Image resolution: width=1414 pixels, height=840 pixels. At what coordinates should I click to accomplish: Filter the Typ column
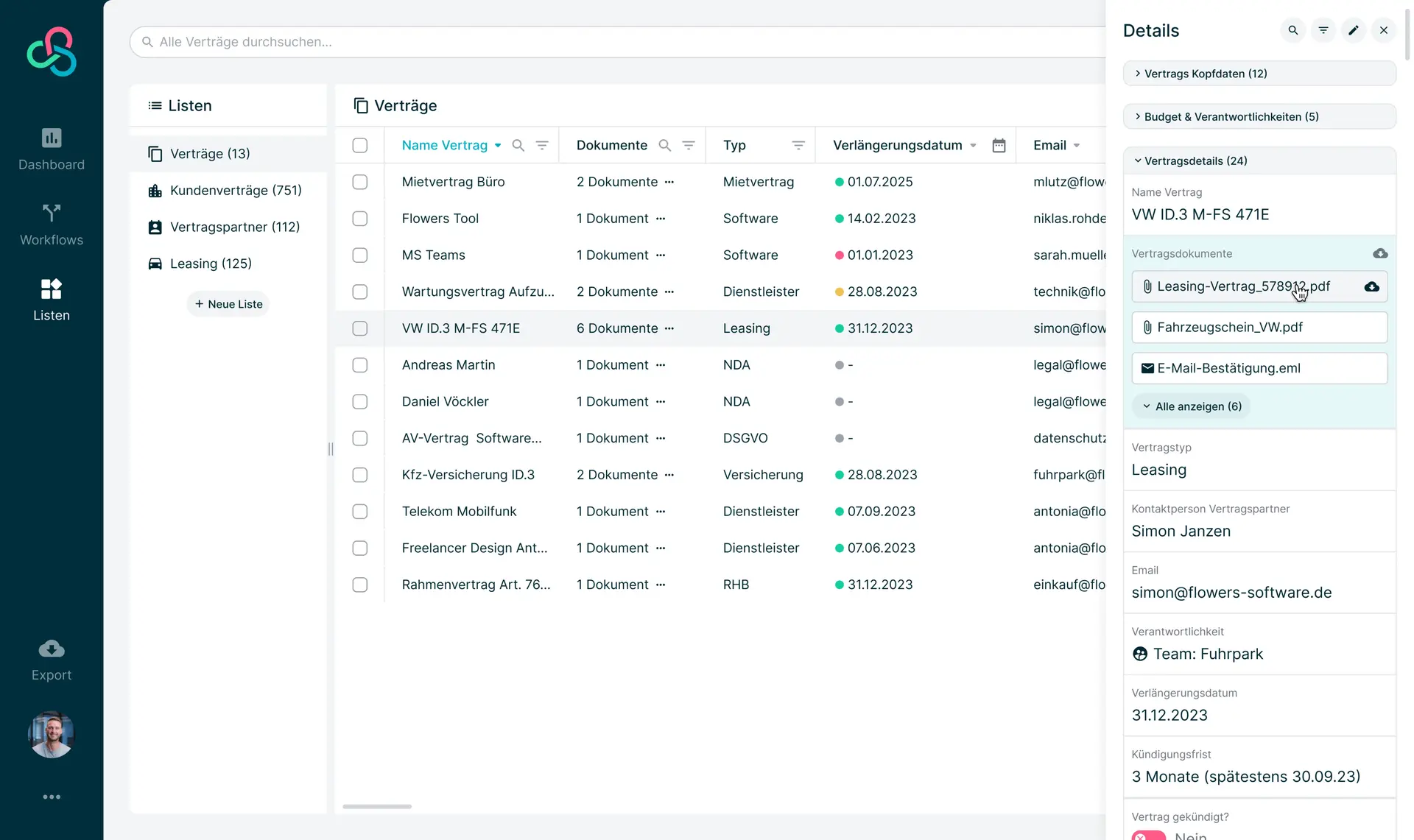pyautogui.click(x=798, y=145)
